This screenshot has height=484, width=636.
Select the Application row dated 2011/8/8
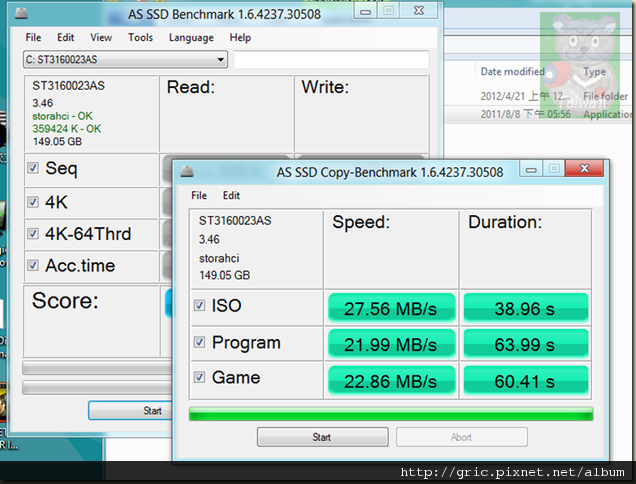click(x=539, y=114)
